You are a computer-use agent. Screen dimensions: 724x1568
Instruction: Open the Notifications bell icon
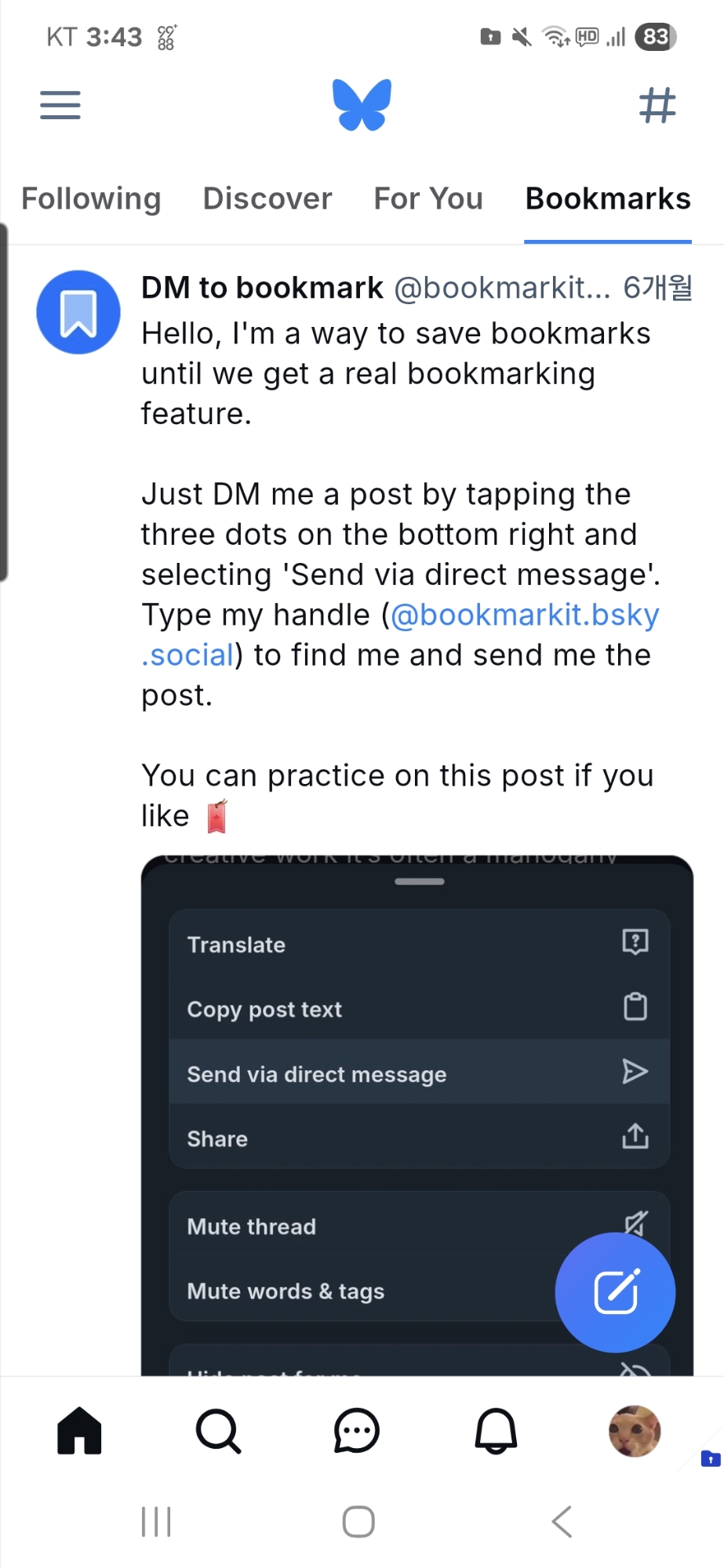coord(496,1431)
